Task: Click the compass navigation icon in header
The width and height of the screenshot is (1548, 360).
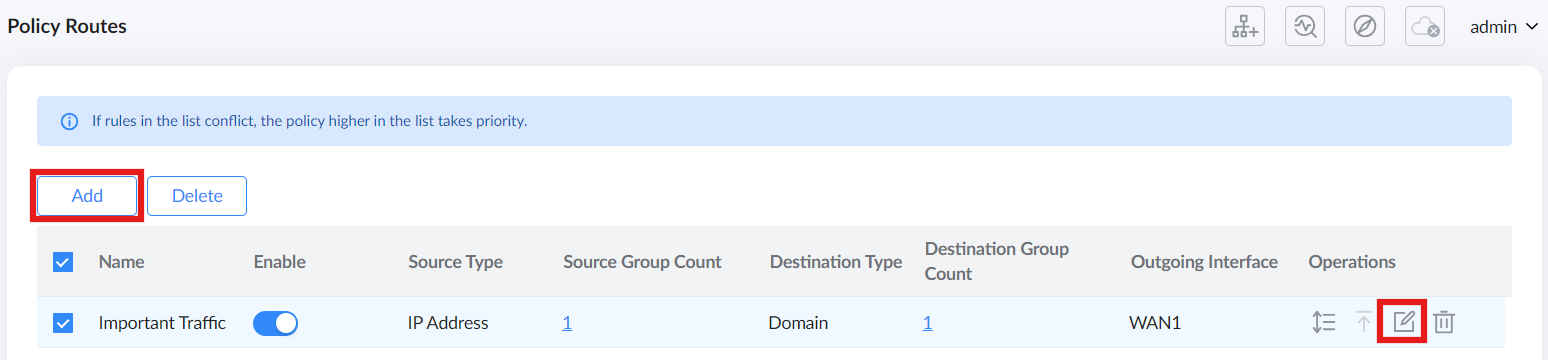Action: point(1364,27)
